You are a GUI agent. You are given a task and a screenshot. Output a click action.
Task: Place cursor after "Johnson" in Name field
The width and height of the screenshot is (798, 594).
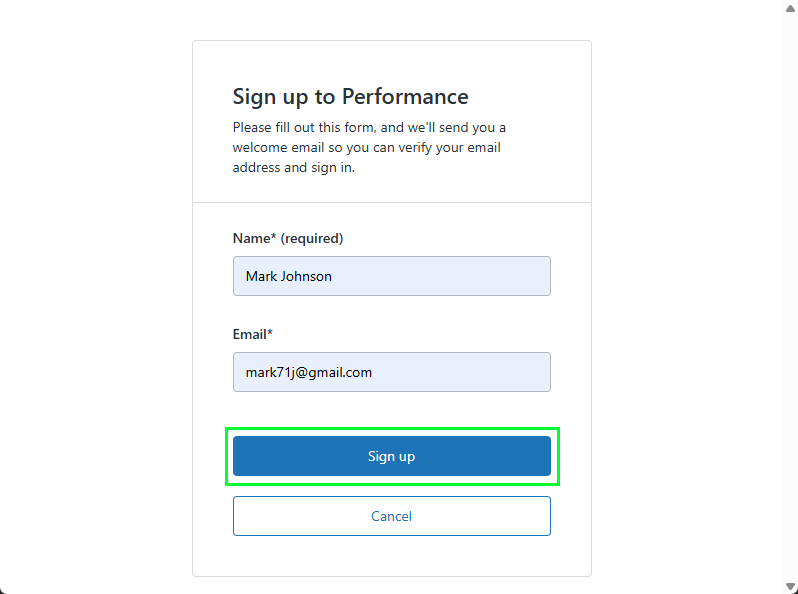(x=333, y=276)
